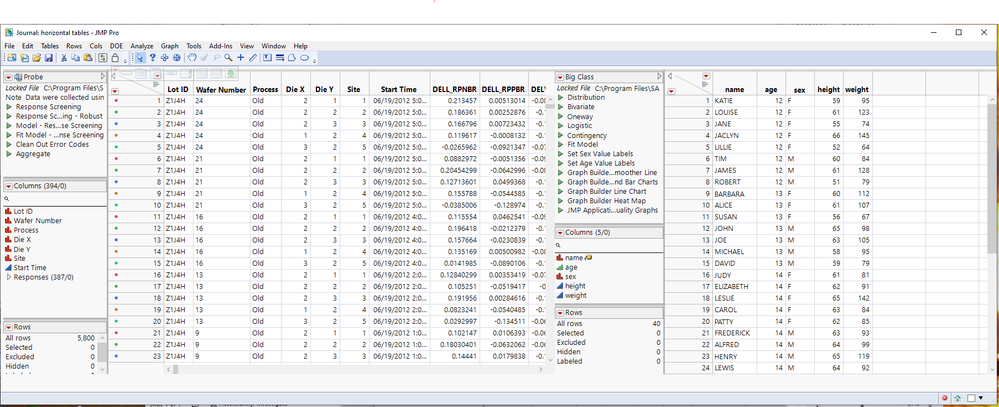The width and height of the screenshot is (999, 407).
Task: Run the Logistic script green triangle
Action: tap(561, 126)
